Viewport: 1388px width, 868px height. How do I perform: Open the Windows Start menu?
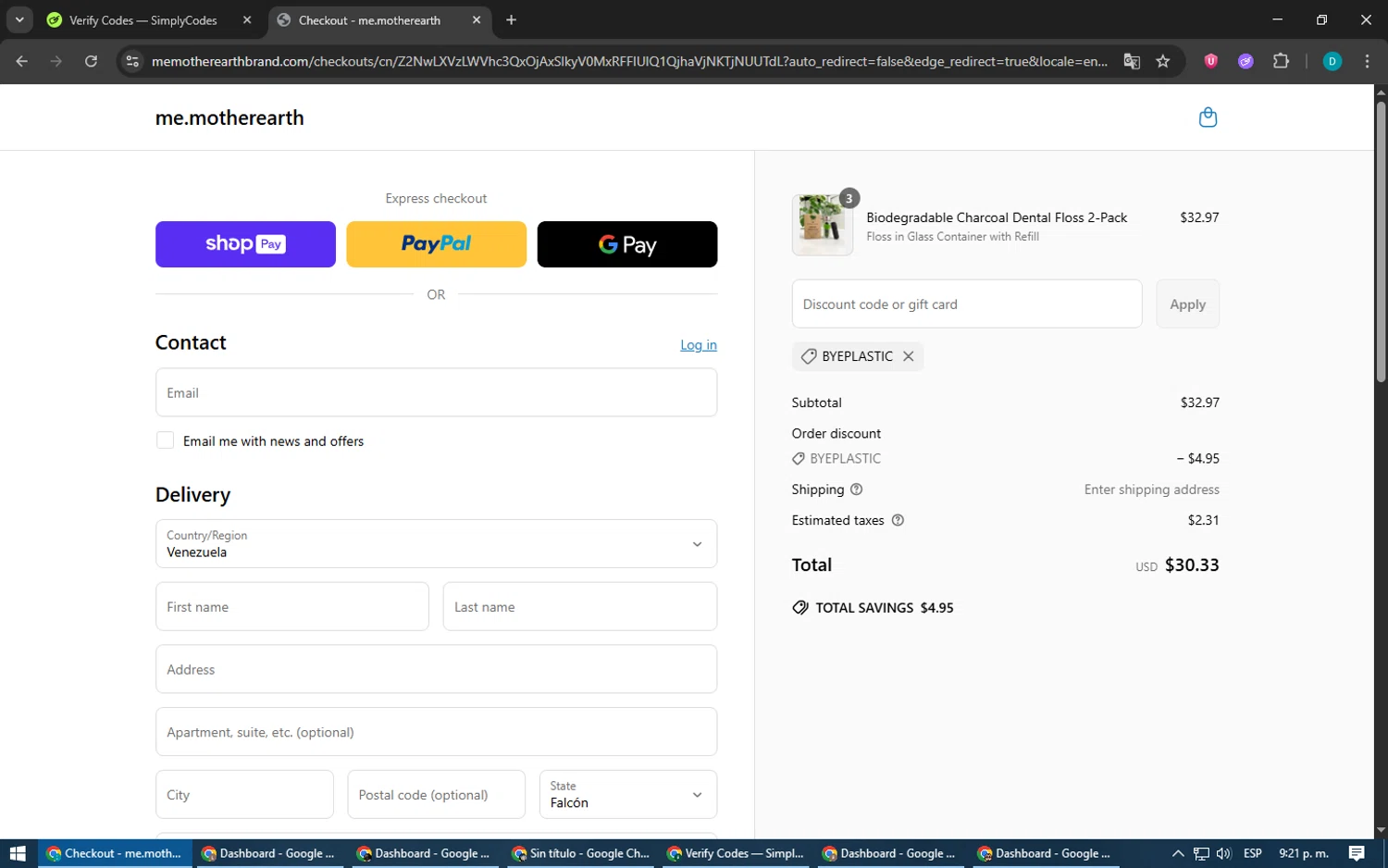[x=19, y=853]
